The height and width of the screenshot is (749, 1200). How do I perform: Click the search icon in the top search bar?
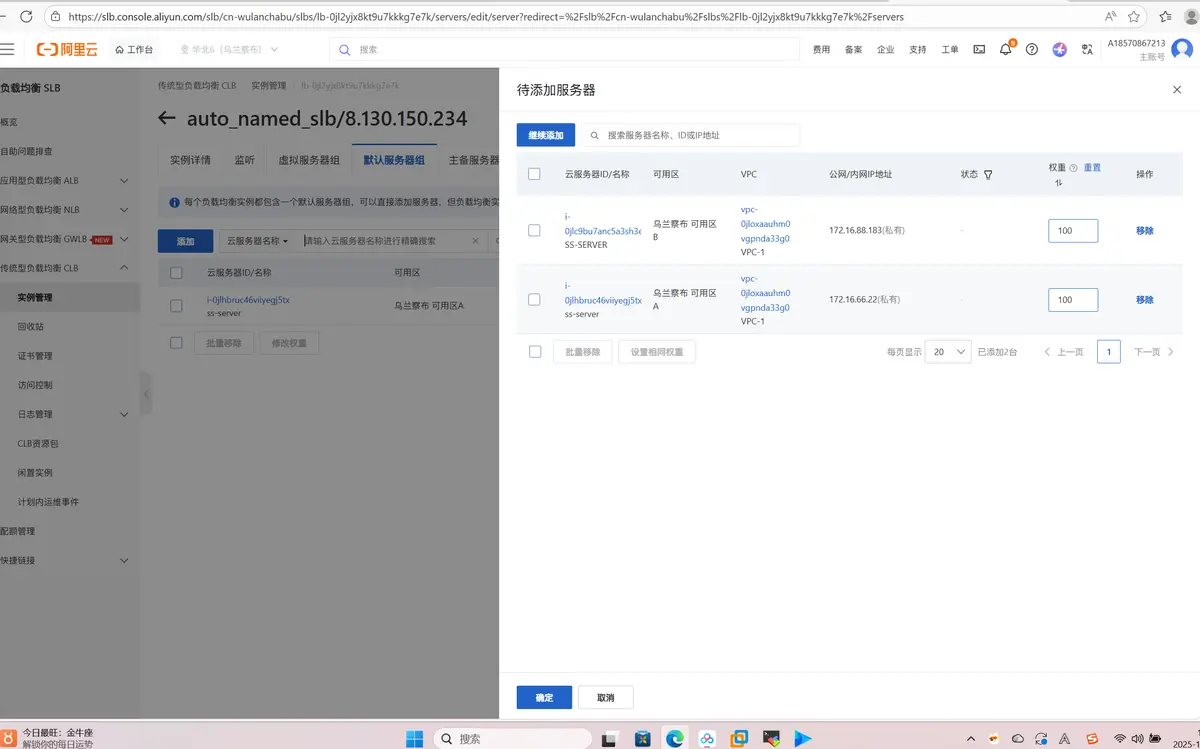tap(344, 49)
